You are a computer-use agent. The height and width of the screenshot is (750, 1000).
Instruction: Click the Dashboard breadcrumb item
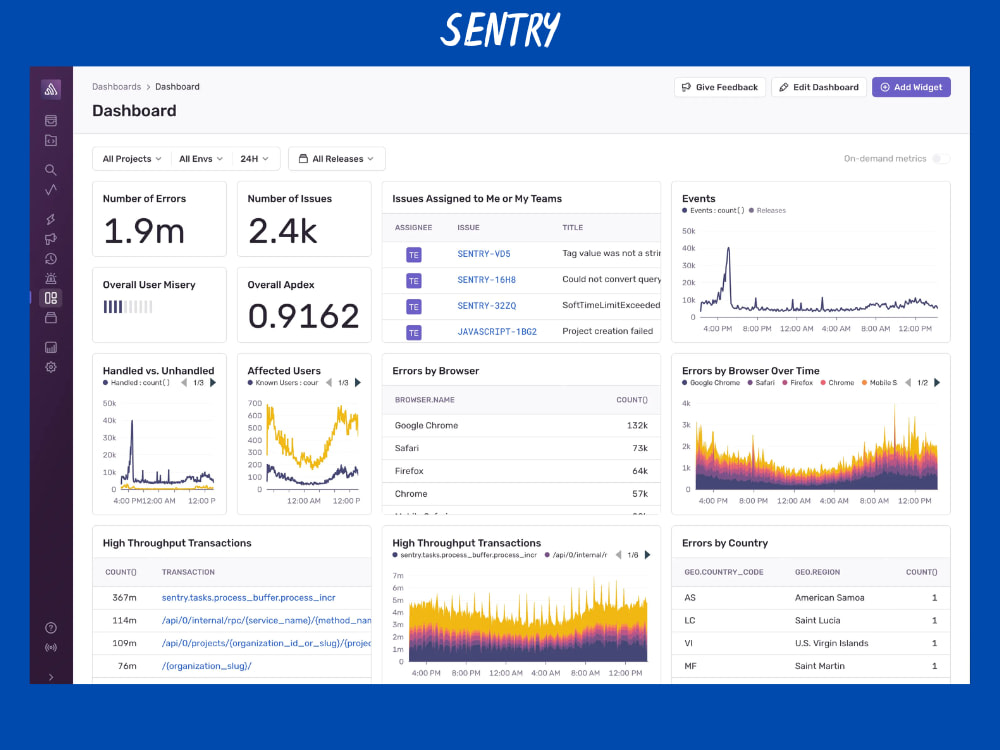[177, 87]
